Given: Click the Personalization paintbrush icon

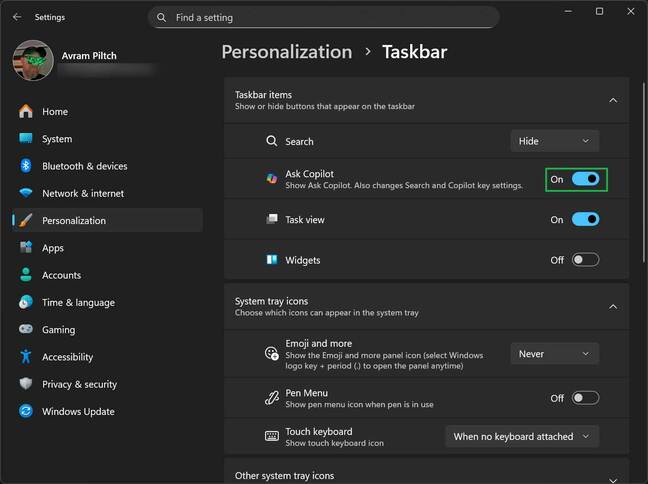Looking at the screenshot, I should click(x=26, y=220).
